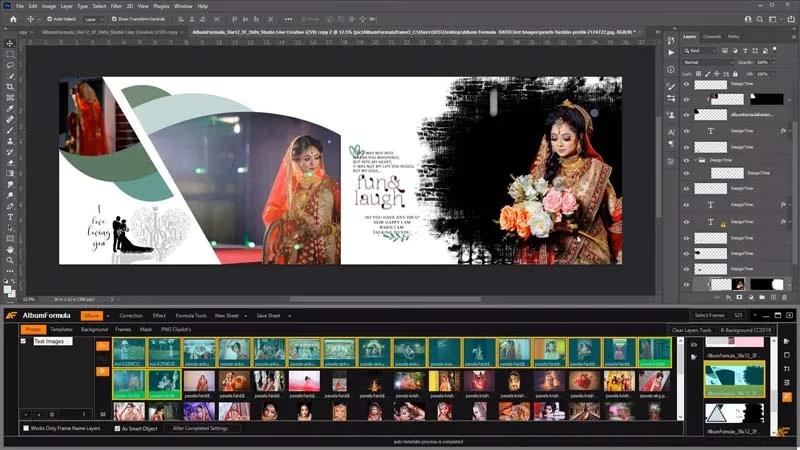Image resolution: width=800 pixels, height=450 pixels.
Task: Open dropdown arrow next to Save Sheet
Action: [x=289, y=316]
